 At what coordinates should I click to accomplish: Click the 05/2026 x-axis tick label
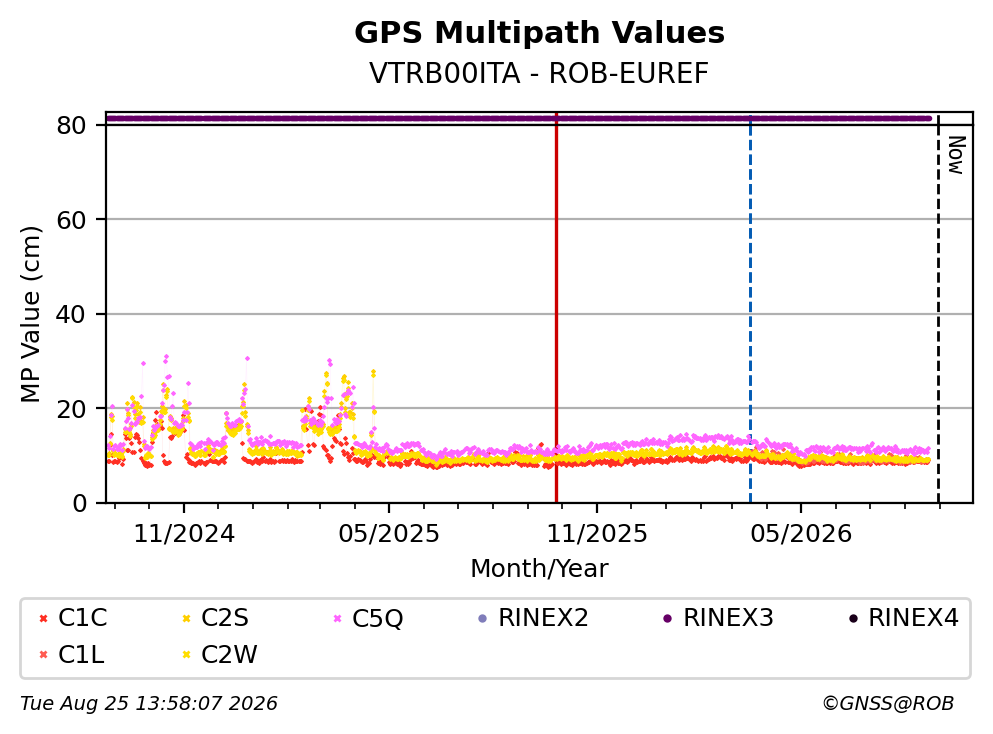pos(801,534)
